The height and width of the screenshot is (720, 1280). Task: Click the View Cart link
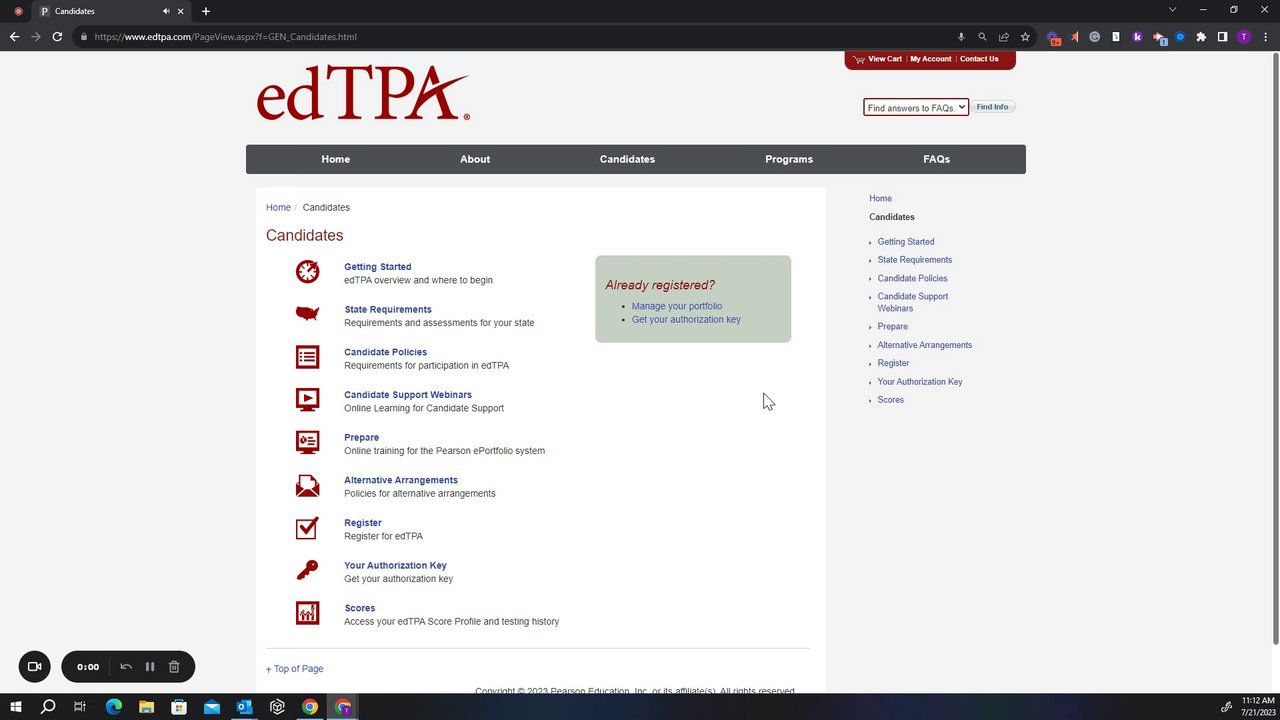point(885,59)
